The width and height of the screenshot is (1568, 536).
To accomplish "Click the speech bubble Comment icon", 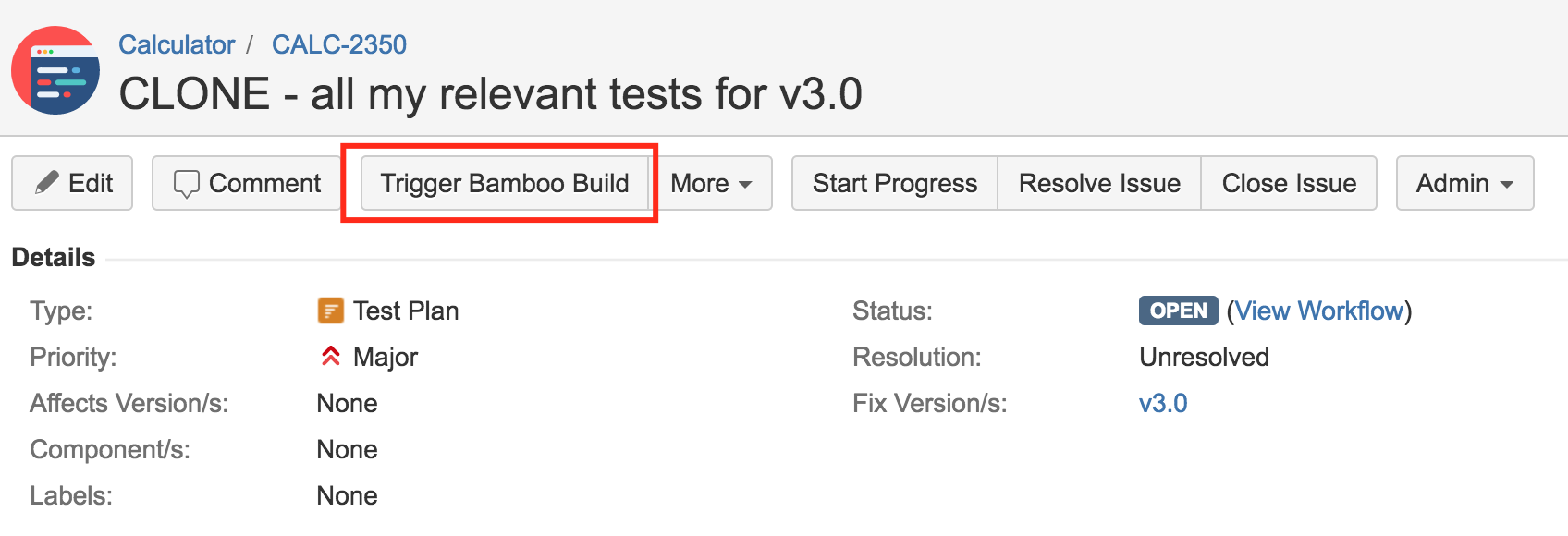I will click(x=187, y=184).
